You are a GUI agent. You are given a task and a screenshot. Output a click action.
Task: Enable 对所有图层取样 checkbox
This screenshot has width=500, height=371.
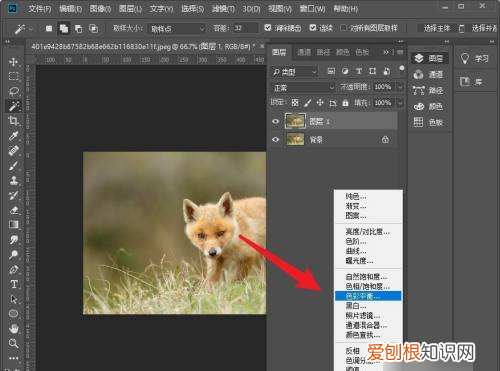pos(343,28)
